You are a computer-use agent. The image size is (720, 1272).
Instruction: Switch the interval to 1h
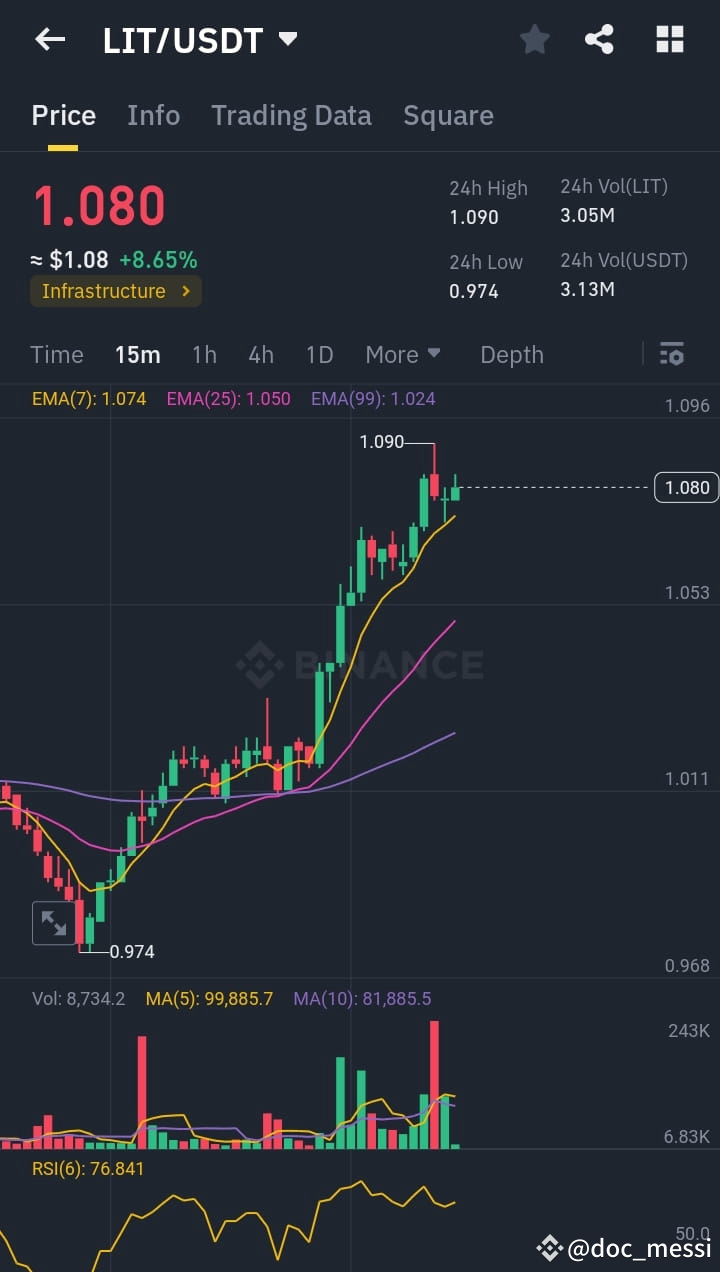[x=204, y=354]
